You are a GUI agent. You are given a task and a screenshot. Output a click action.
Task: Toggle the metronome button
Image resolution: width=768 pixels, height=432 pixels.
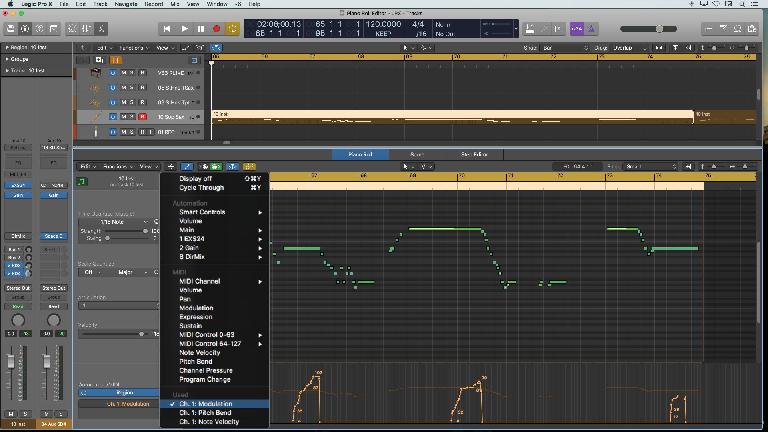tap(591, 29)
